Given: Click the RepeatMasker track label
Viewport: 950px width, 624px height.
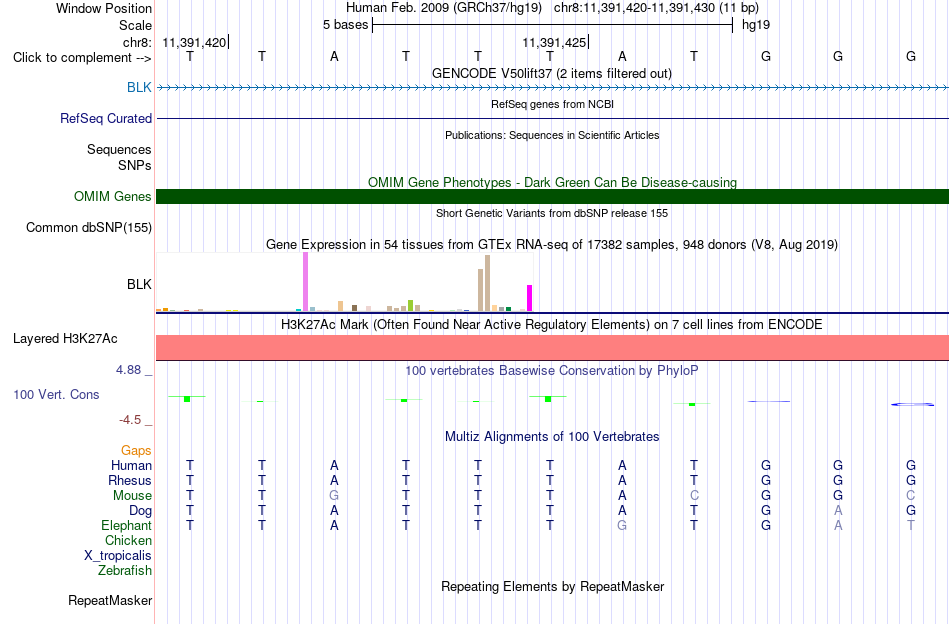Looking at the screenshot, I should coord(110,600).
